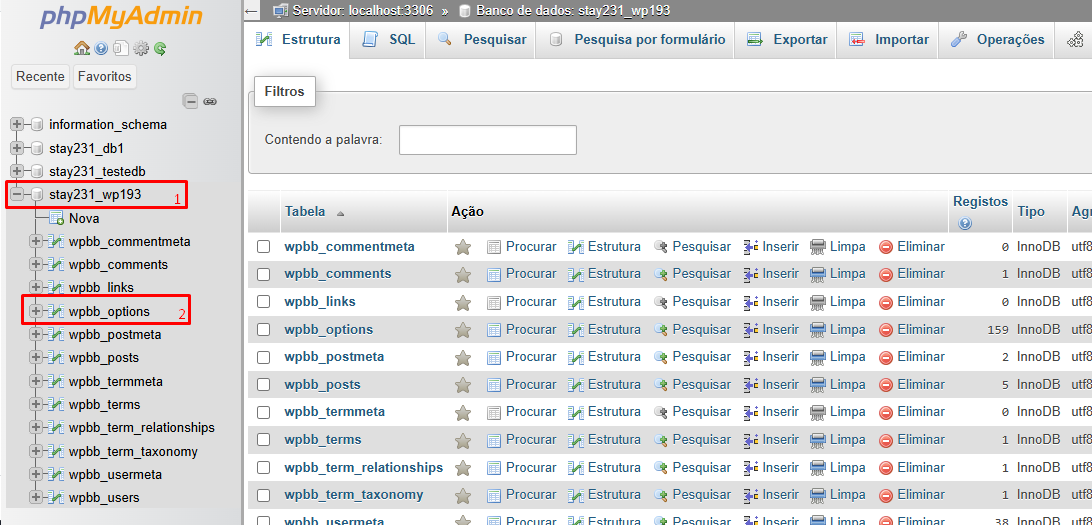Screen dimensions: 1092x525
Task: Tick the wpbb_postmeta checkbox
Action: pos(263,357)
